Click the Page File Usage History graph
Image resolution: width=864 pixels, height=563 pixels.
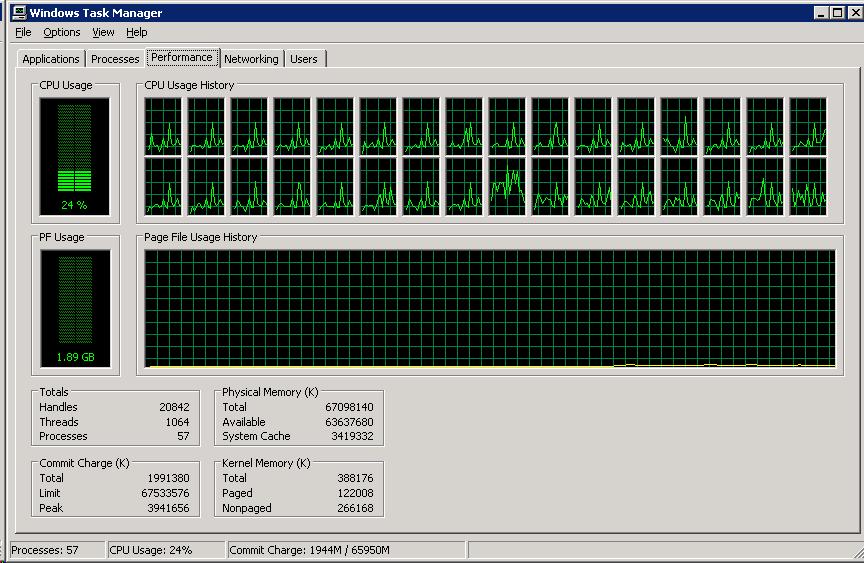pyautogui.click(x=490, y=308)
